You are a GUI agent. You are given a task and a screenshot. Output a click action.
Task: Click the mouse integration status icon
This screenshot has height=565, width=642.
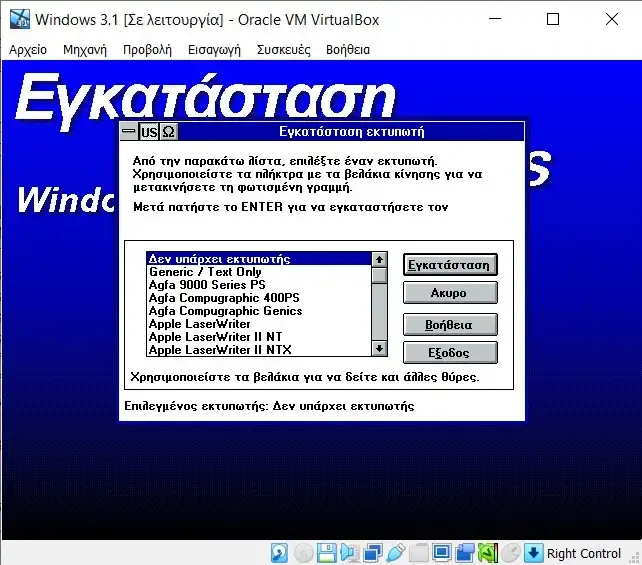pyautogui.click(x=511, y=553)
